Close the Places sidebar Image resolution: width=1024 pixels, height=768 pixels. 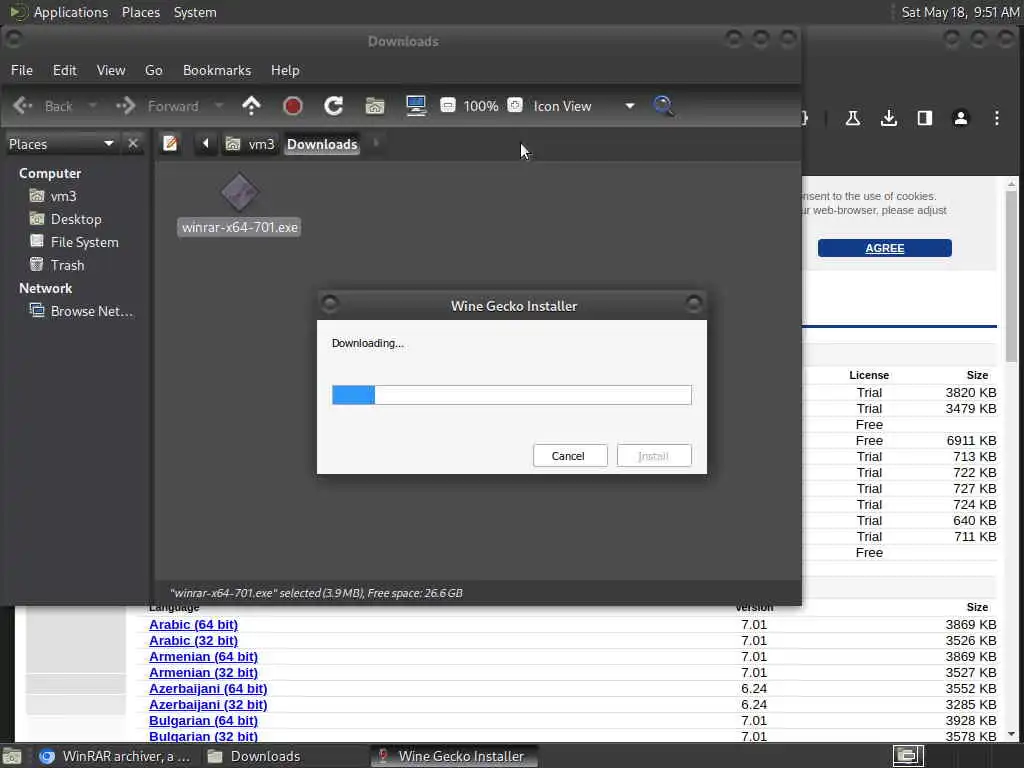pos(133,143)
